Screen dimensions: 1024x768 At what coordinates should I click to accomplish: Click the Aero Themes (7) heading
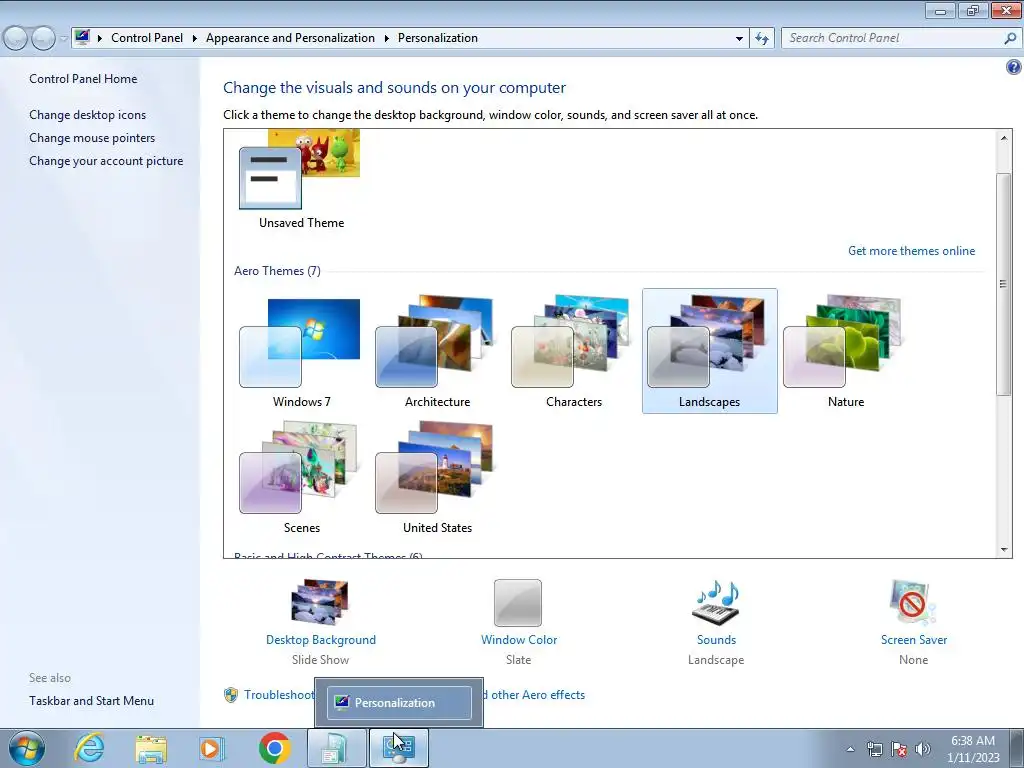click(277, 271)
